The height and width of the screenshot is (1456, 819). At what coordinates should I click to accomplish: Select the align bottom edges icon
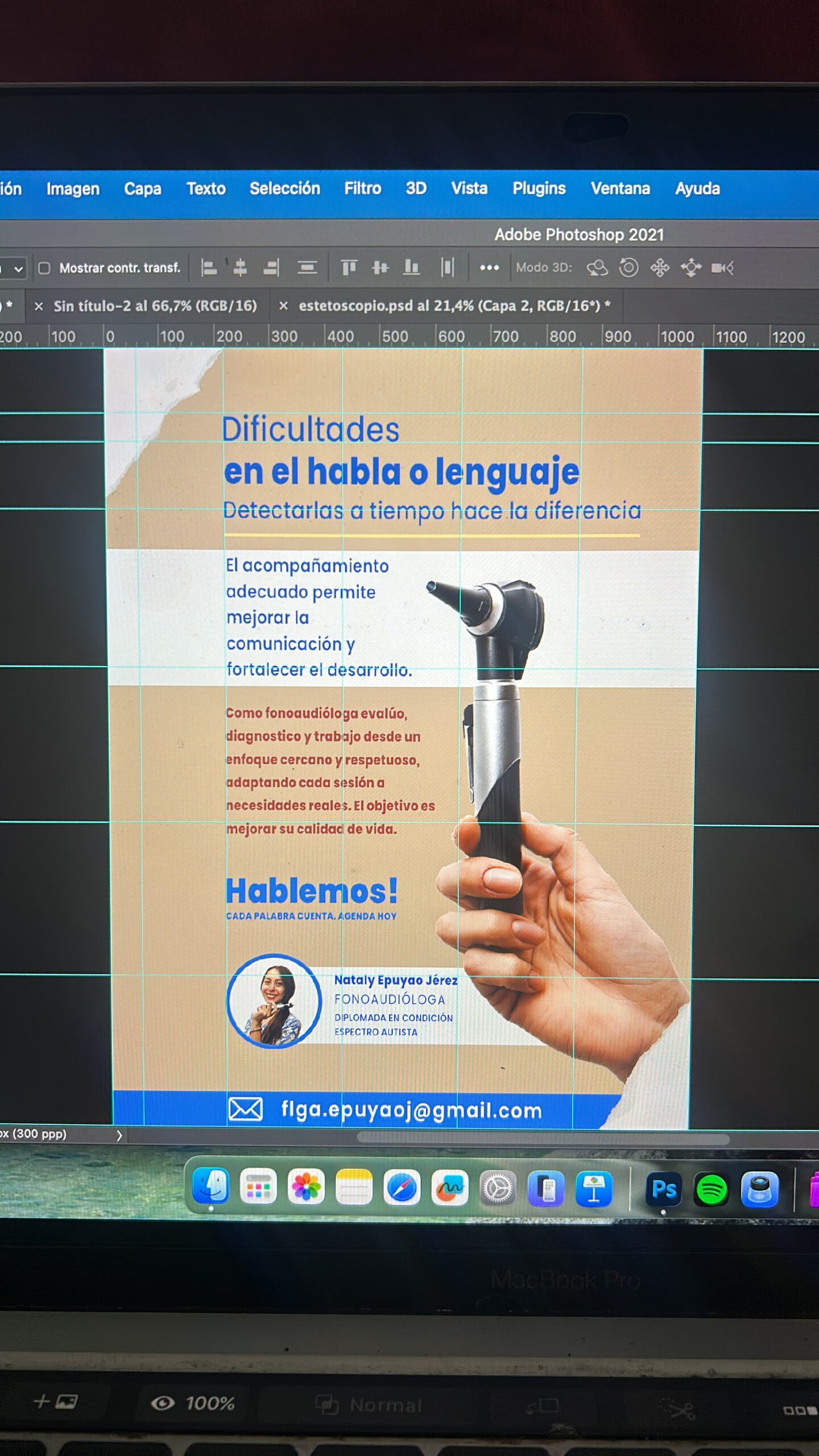(411, 267)
